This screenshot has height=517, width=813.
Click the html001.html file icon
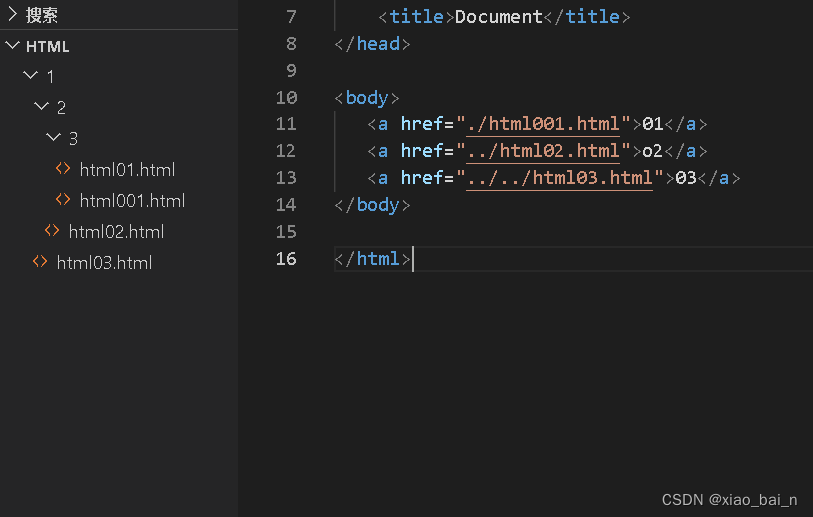(63, 200)
